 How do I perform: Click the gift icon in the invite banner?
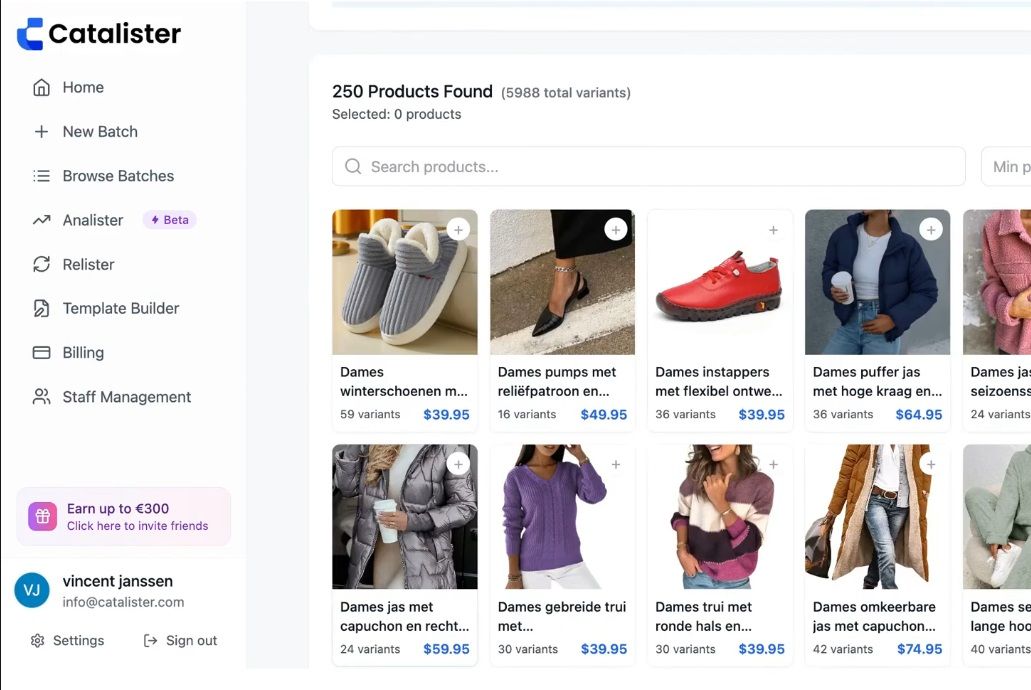[x=43, y=516]
